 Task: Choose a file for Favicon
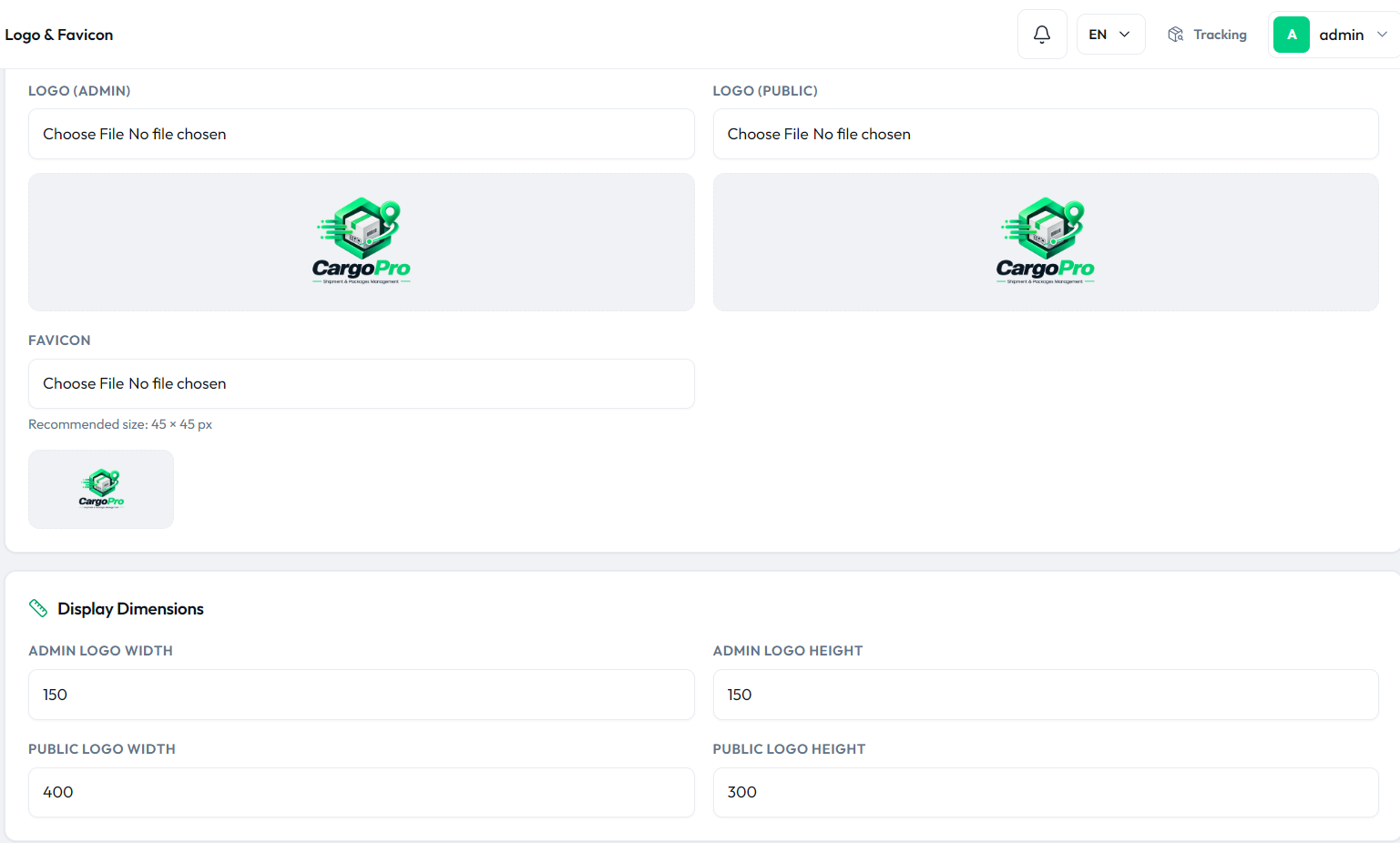tap(362, 383)
